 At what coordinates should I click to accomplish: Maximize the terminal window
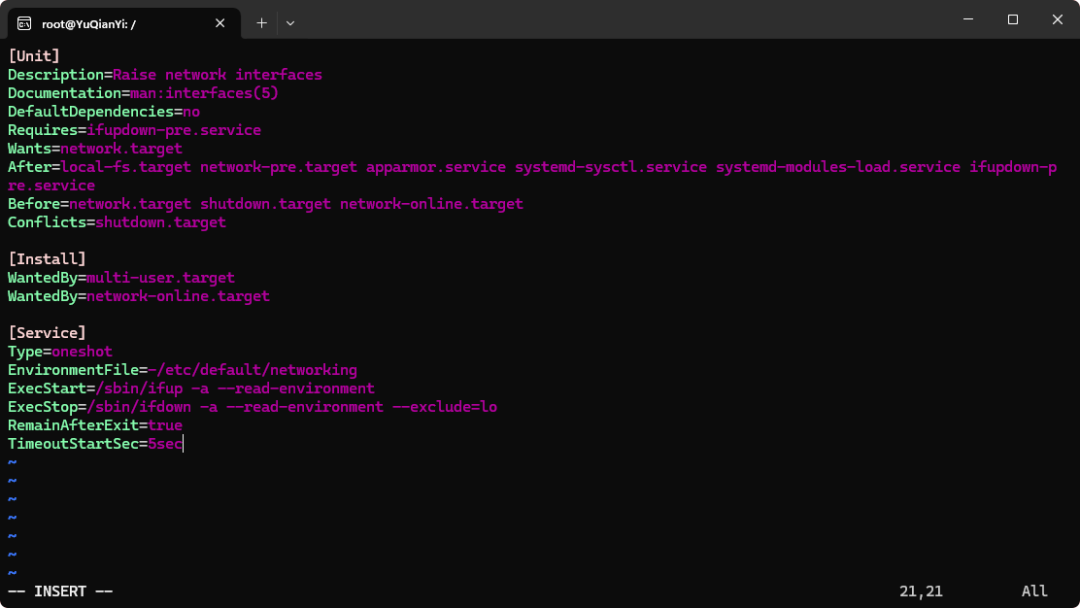point(1013,19)
